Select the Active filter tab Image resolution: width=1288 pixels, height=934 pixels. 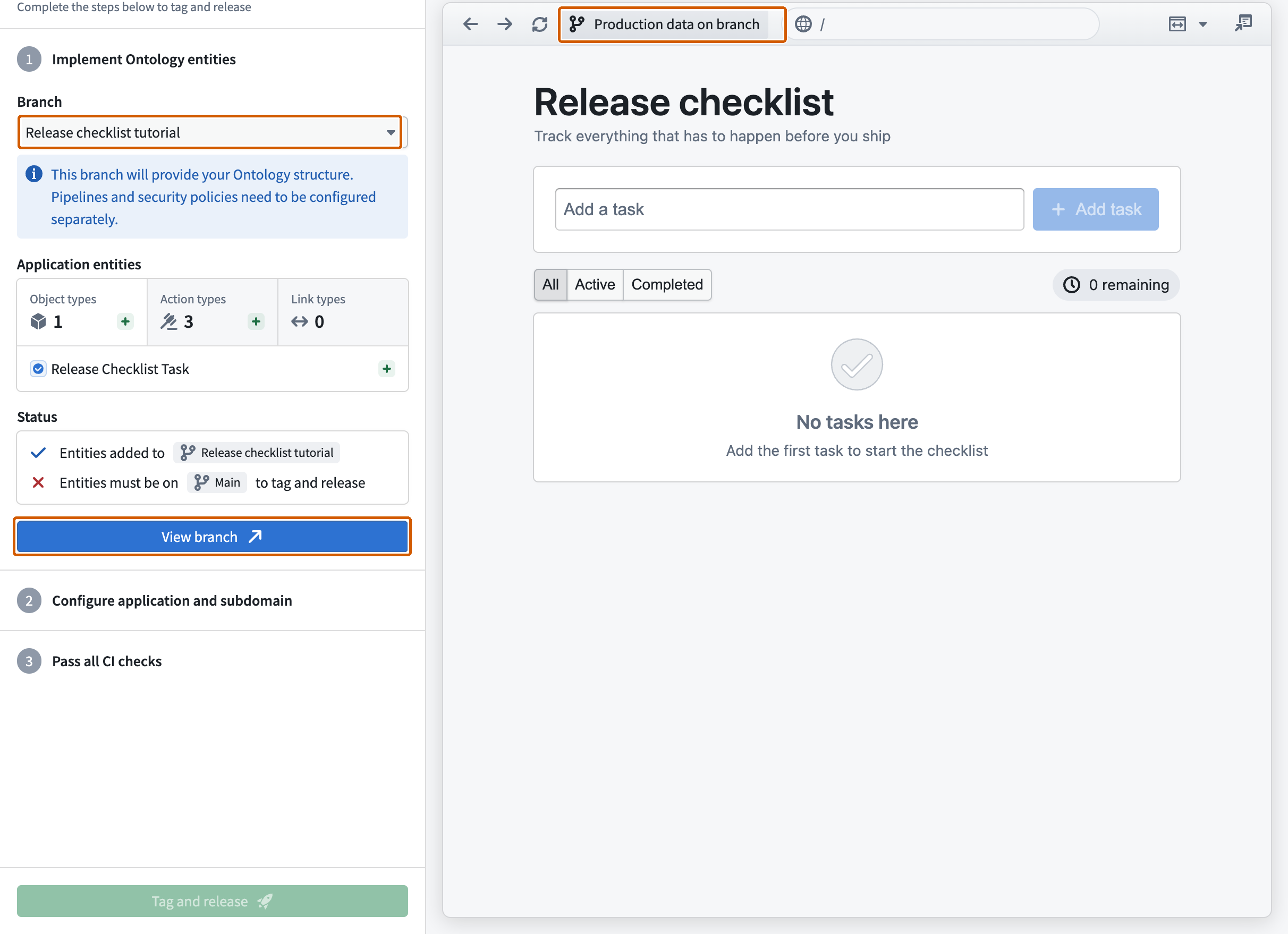click(x=595, y=284)
